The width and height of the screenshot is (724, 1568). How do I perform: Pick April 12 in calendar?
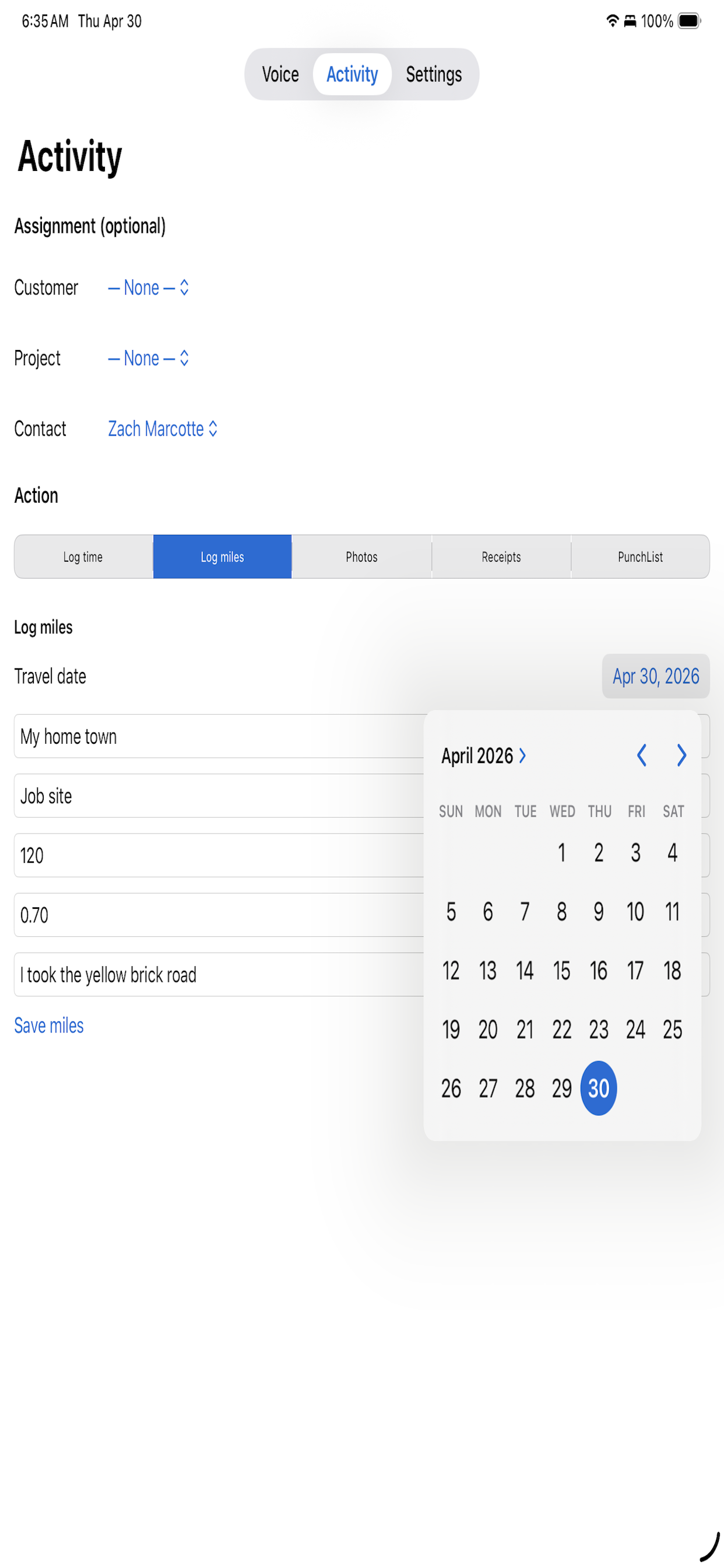(x=451, y=970)
